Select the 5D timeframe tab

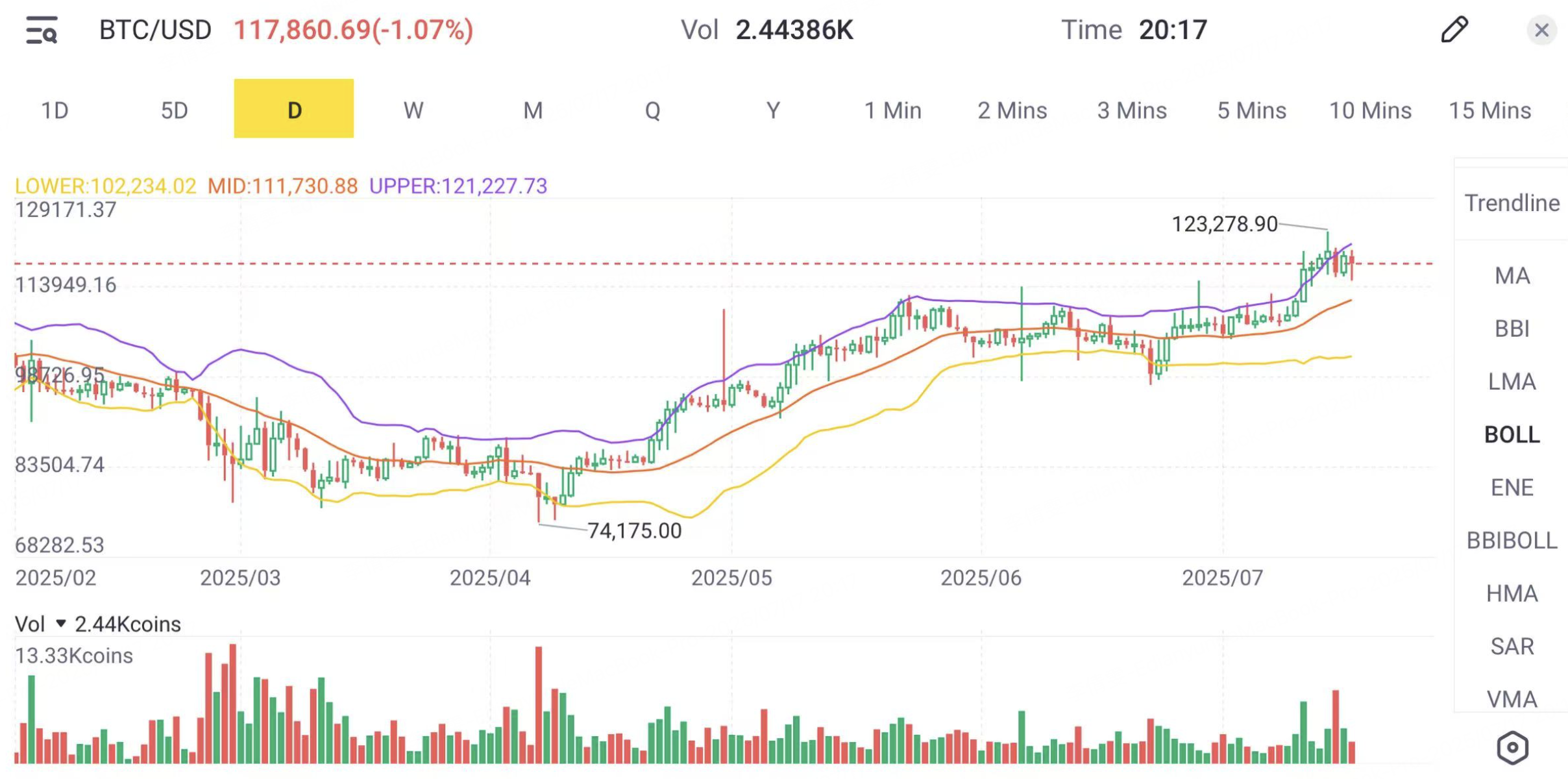tap(175, 110)
